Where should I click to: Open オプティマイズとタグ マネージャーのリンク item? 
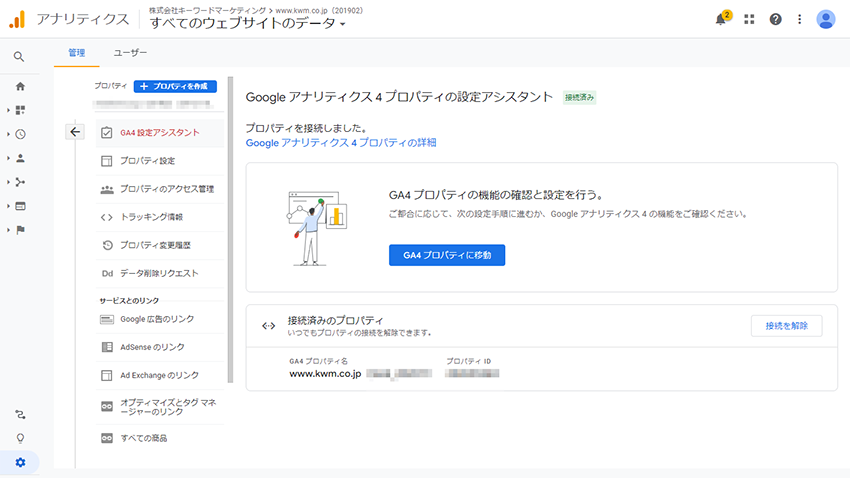click(159, 407)
